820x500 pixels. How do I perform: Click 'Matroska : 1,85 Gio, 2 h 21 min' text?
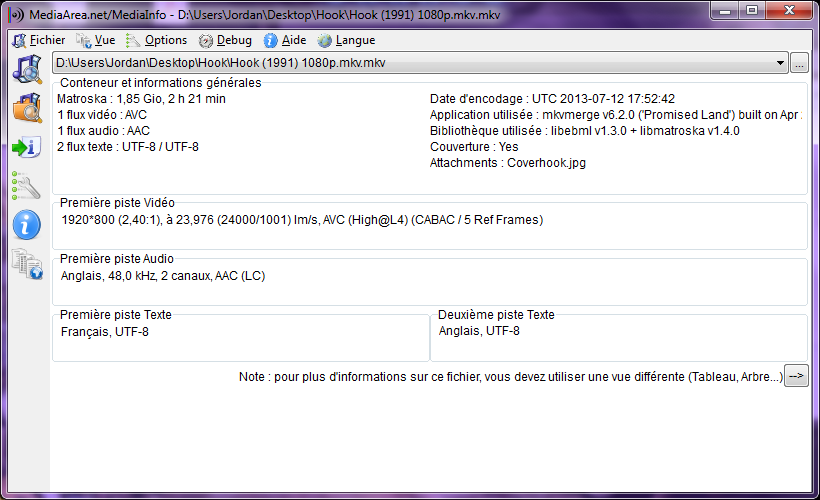click(x=141, y=99)
